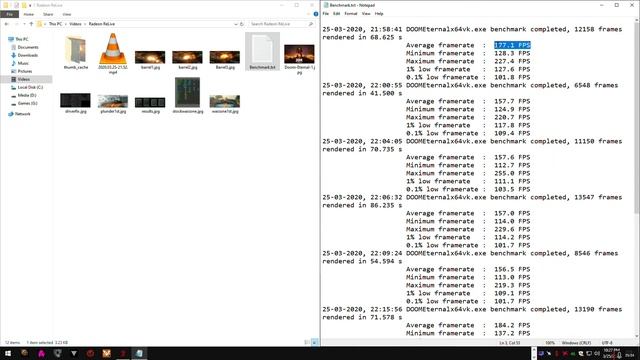Collapse the Explorer ribbon chevron

tap(309, 14)
